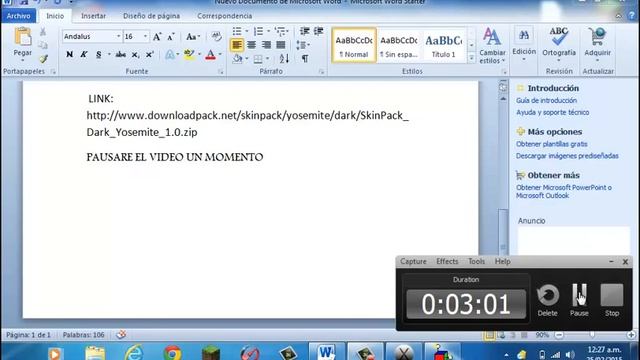
Task: Click the bullet list icon
Action: 237,31
